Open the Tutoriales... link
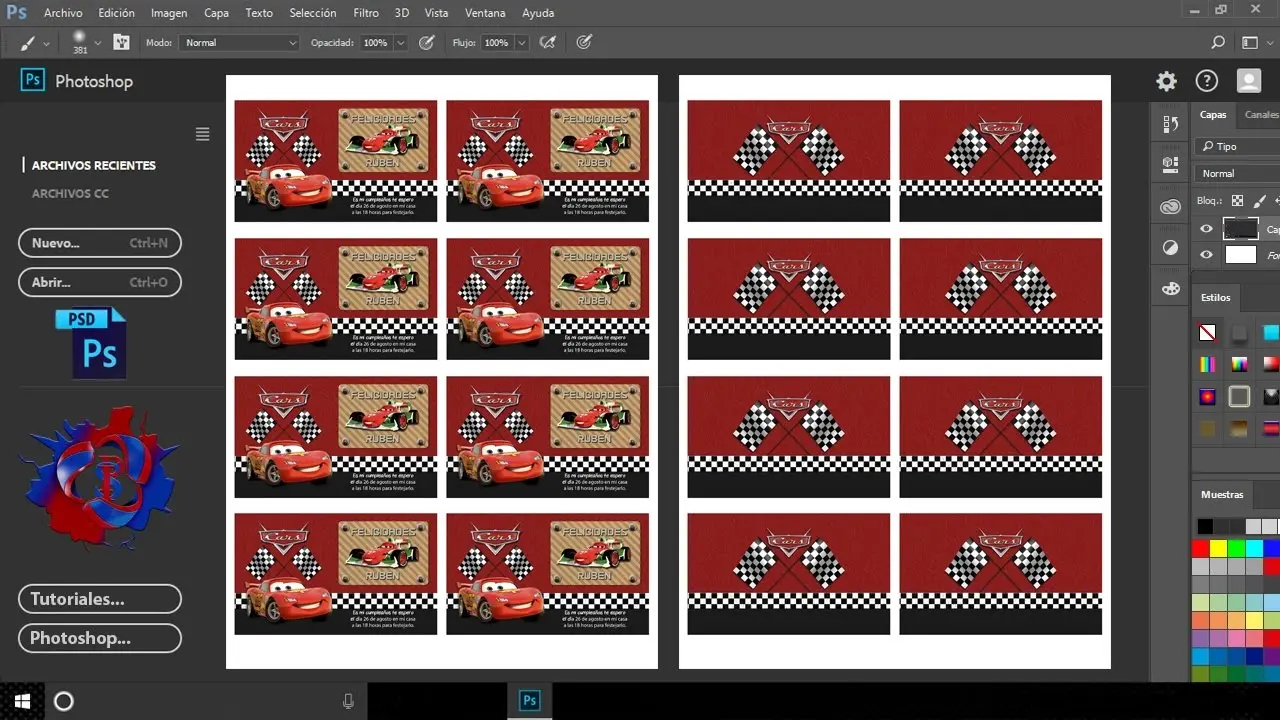The height and width of the screenshot is (720, 1280). pos(99,598)
